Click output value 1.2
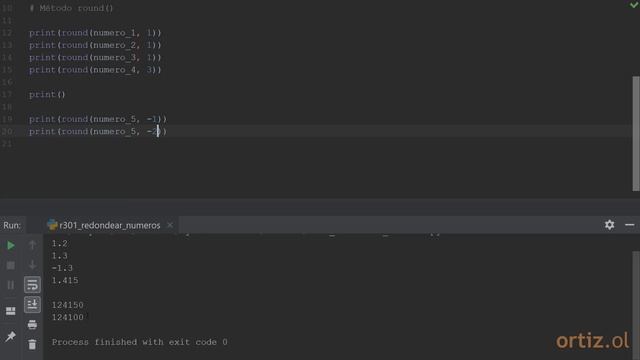 pyautogui.click(x=60, y=244)
